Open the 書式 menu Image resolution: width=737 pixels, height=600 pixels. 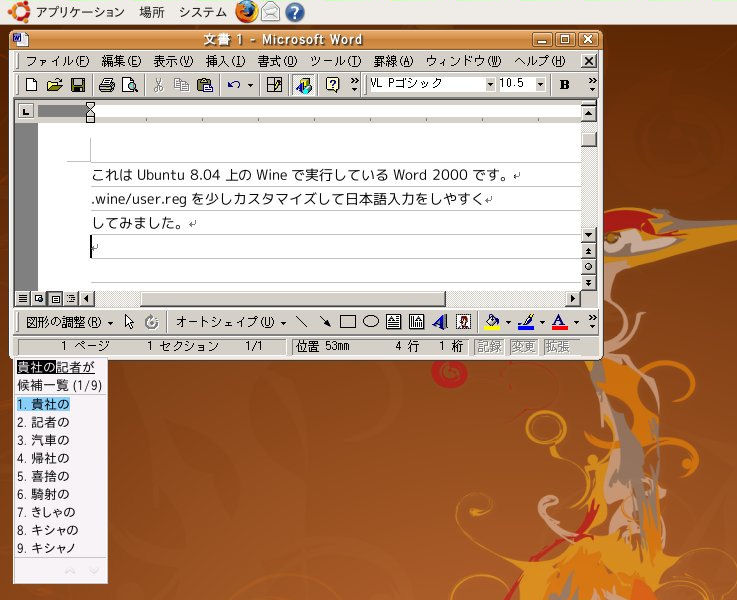[277, 61]
